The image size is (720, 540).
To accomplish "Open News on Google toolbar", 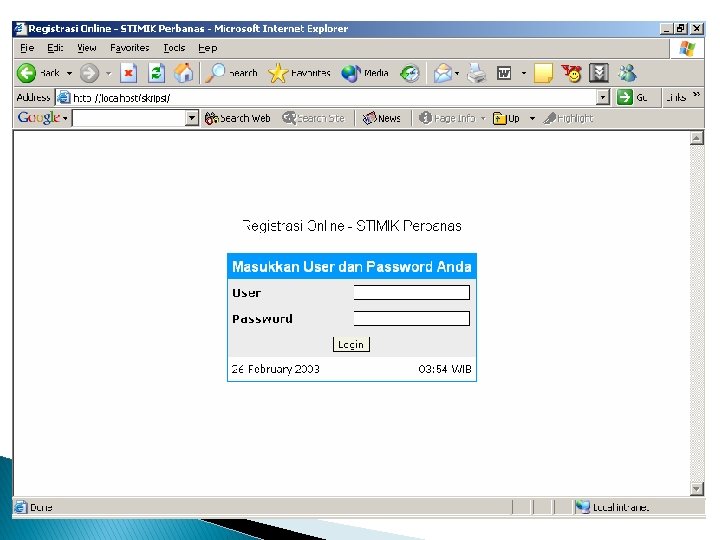I will 382,118.
